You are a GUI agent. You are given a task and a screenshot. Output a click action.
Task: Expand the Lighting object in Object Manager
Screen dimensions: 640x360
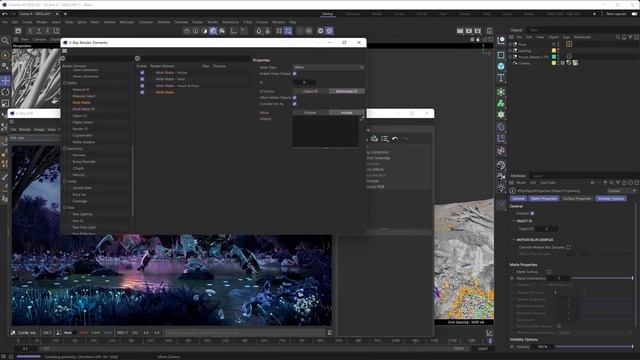click(x=510, y=51)
